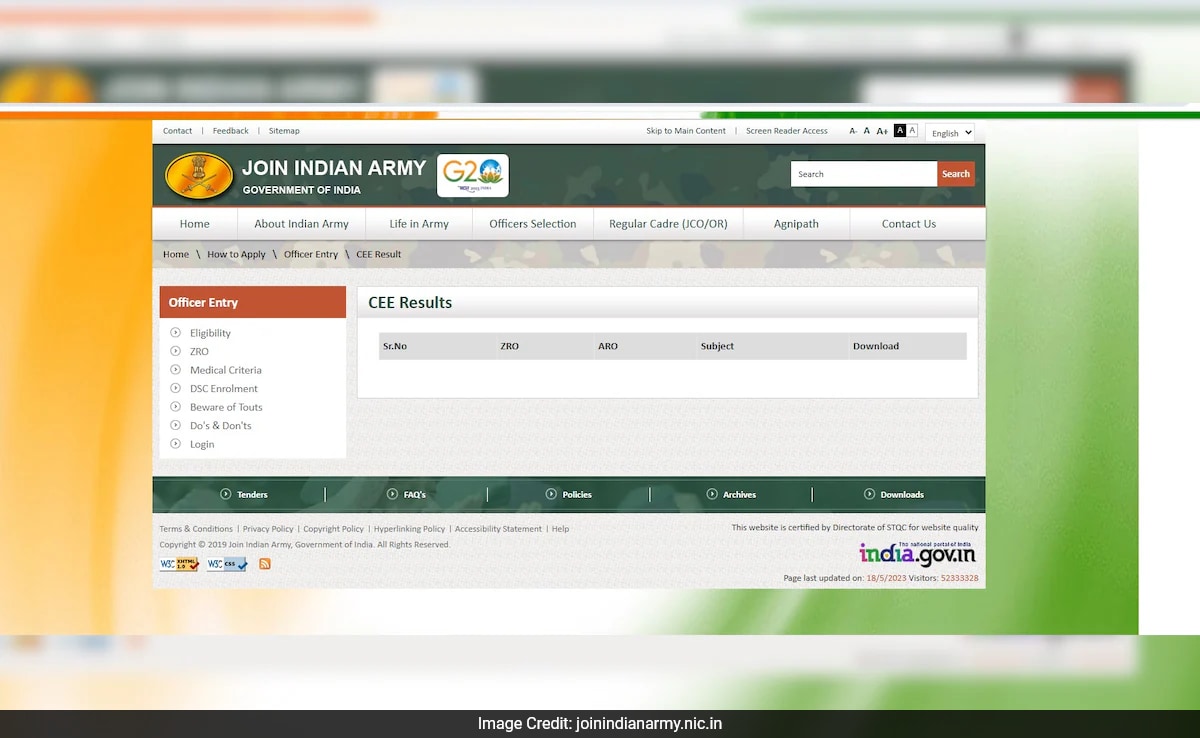
Task: Increase font size with A+ control
Action: [x=882, y=131]
